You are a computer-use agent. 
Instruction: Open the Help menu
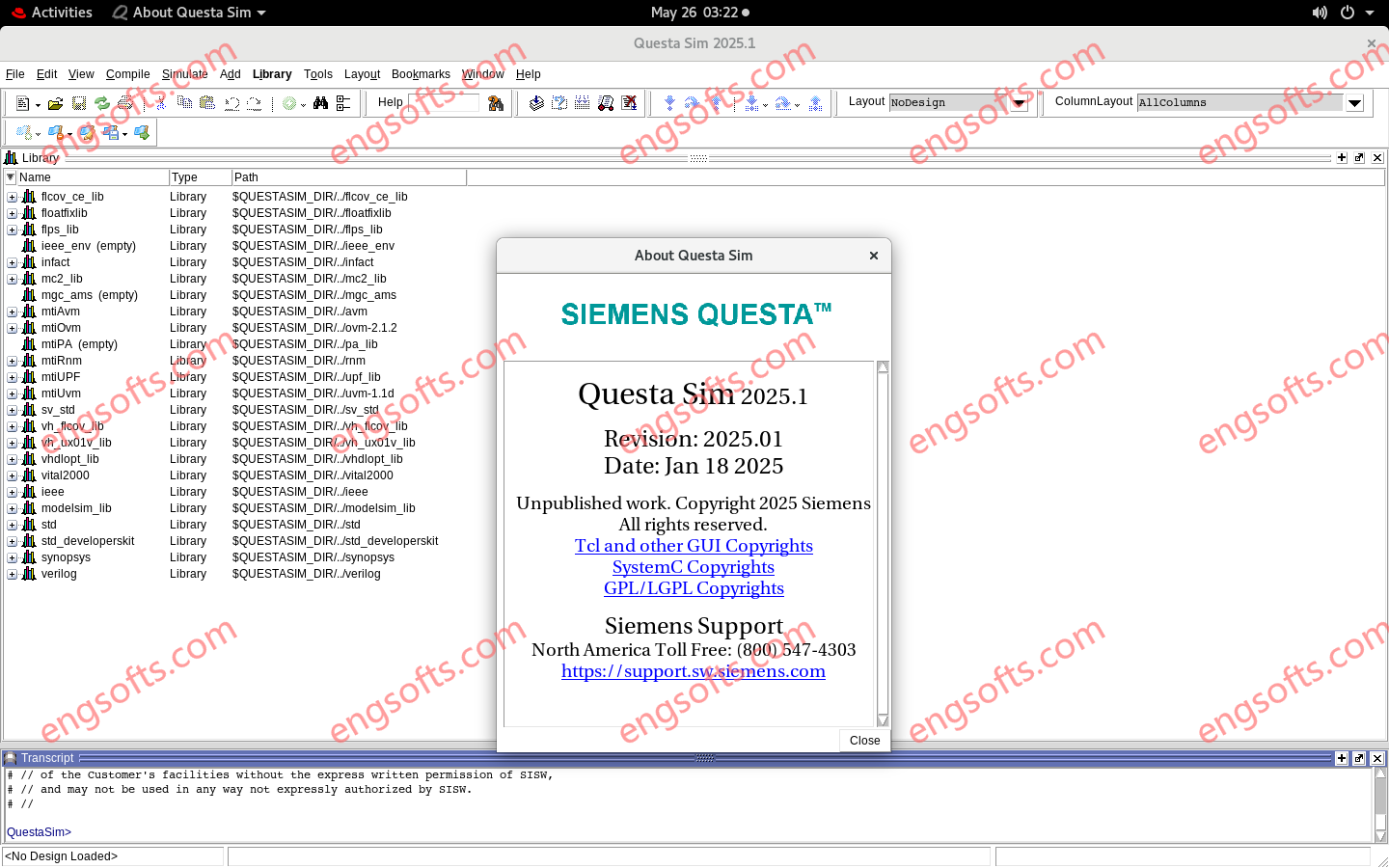[528, 74]
